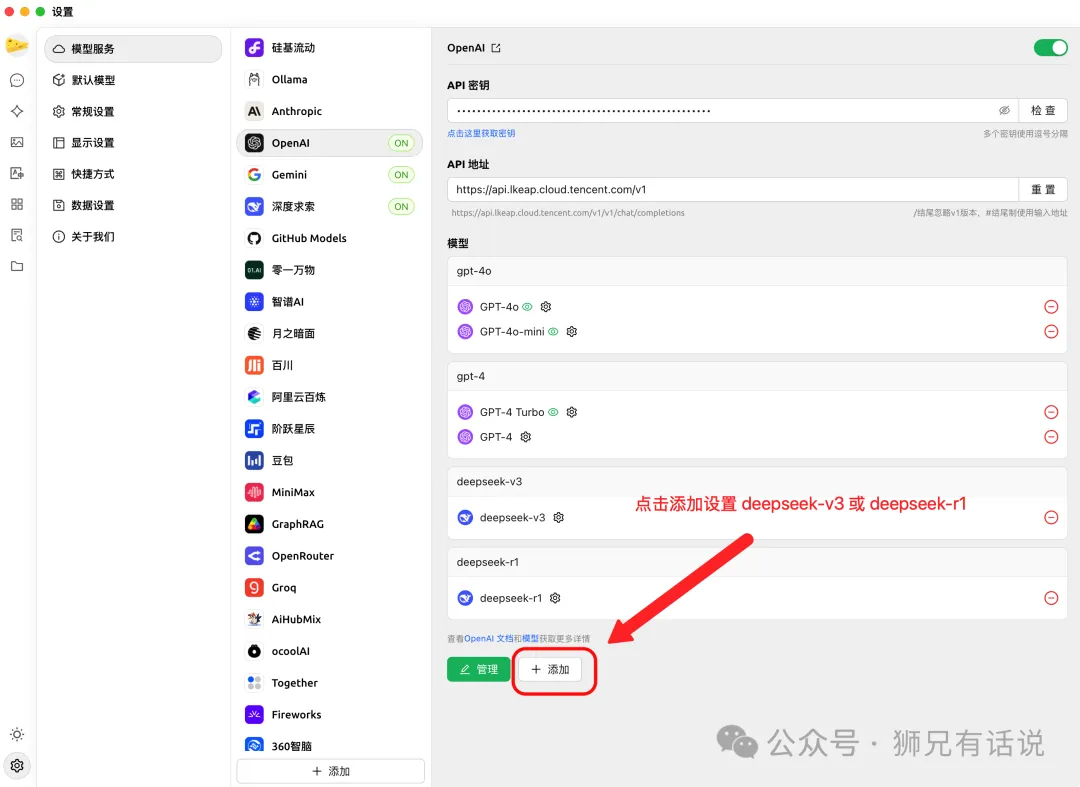Select the Together provider

click(329, 683)
